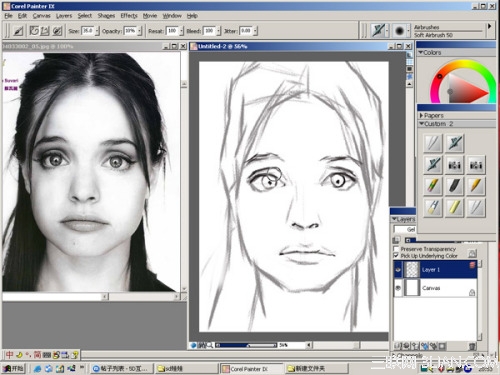Image resolution: width=500 pixels, height=375 pixels.
Task: Uncheck Pick Up Underlying Color
Action: [x=396, y=256]
